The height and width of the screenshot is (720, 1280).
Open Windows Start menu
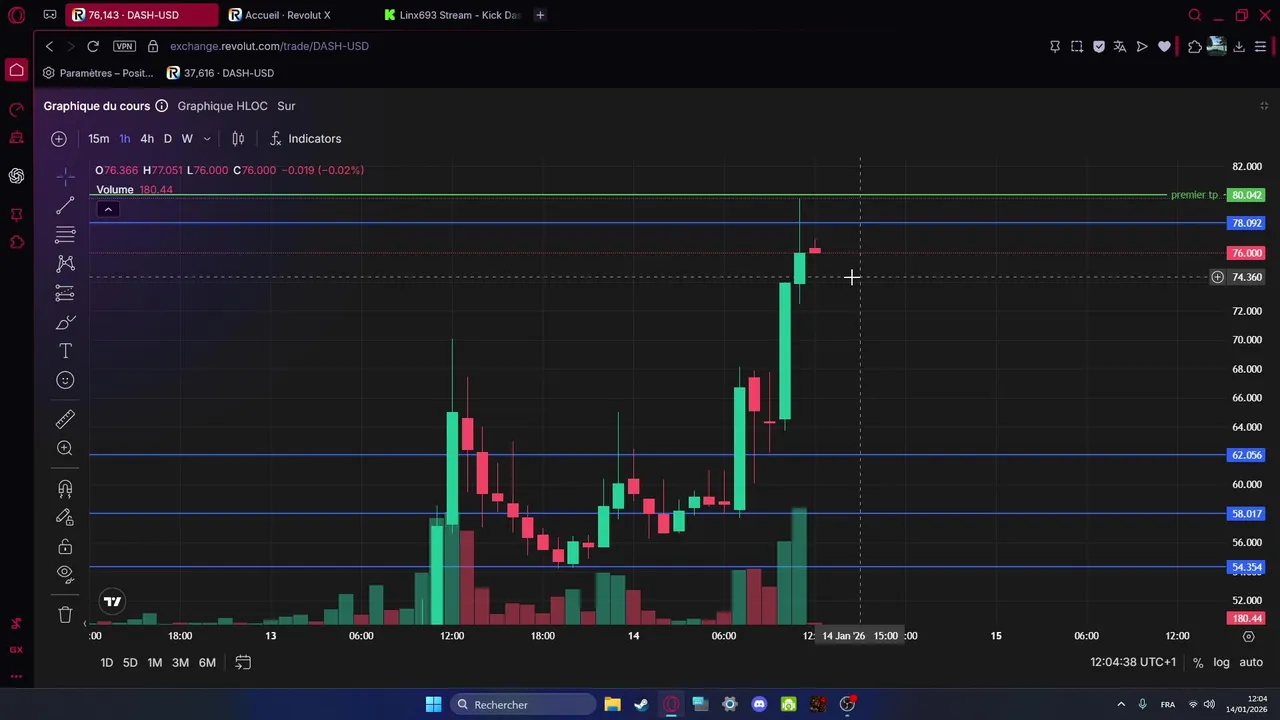coord(433,705)
